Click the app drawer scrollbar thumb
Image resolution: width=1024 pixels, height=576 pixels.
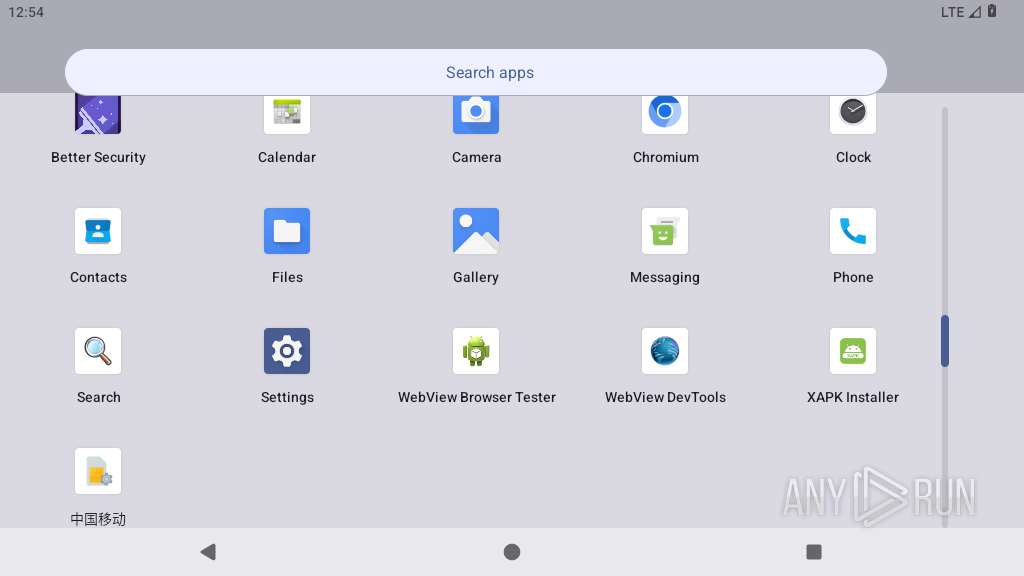tap(944, 341)
